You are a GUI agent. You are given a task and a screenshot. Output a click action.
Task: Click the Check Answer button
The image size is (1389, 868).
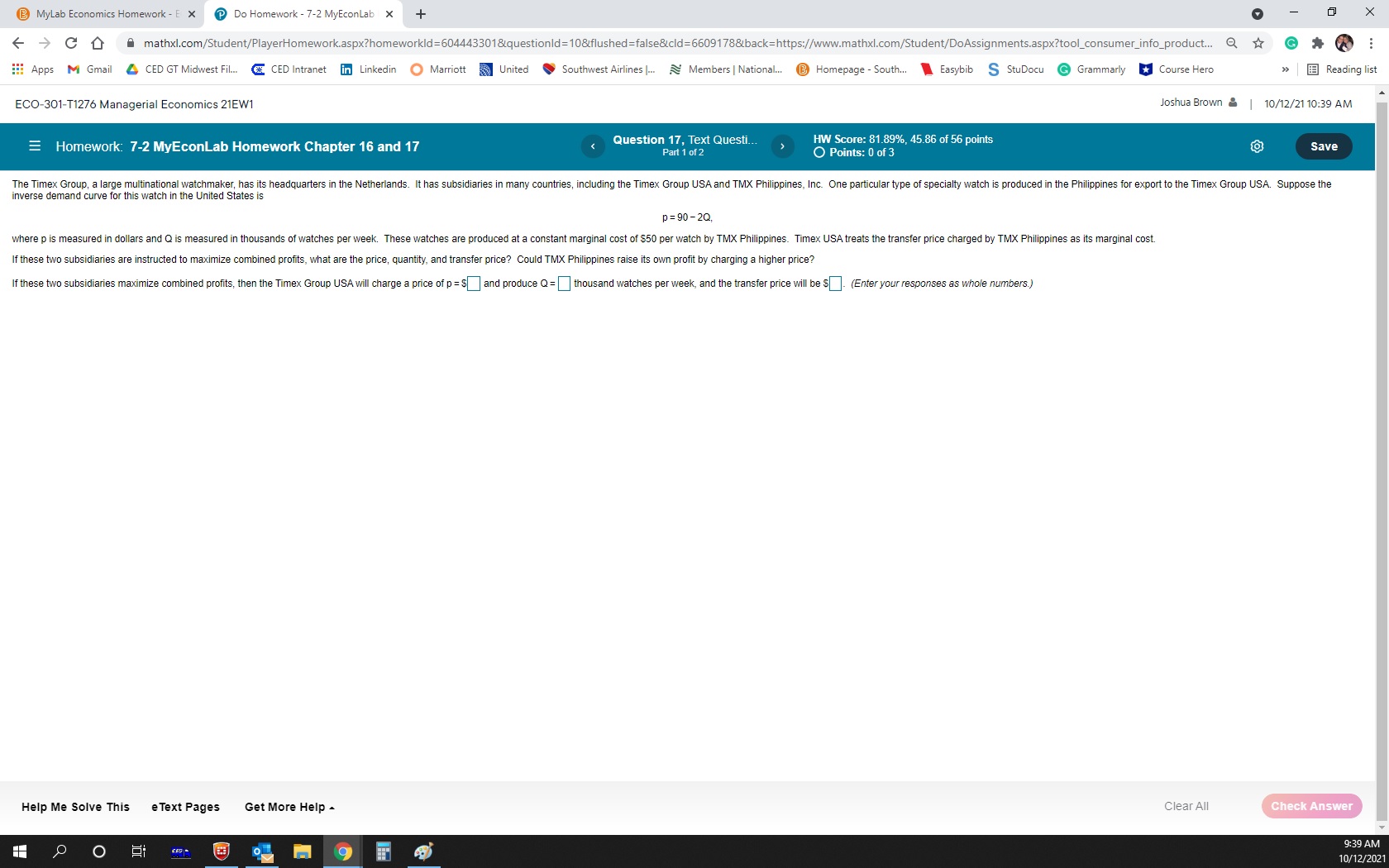tap(1311, 806)
